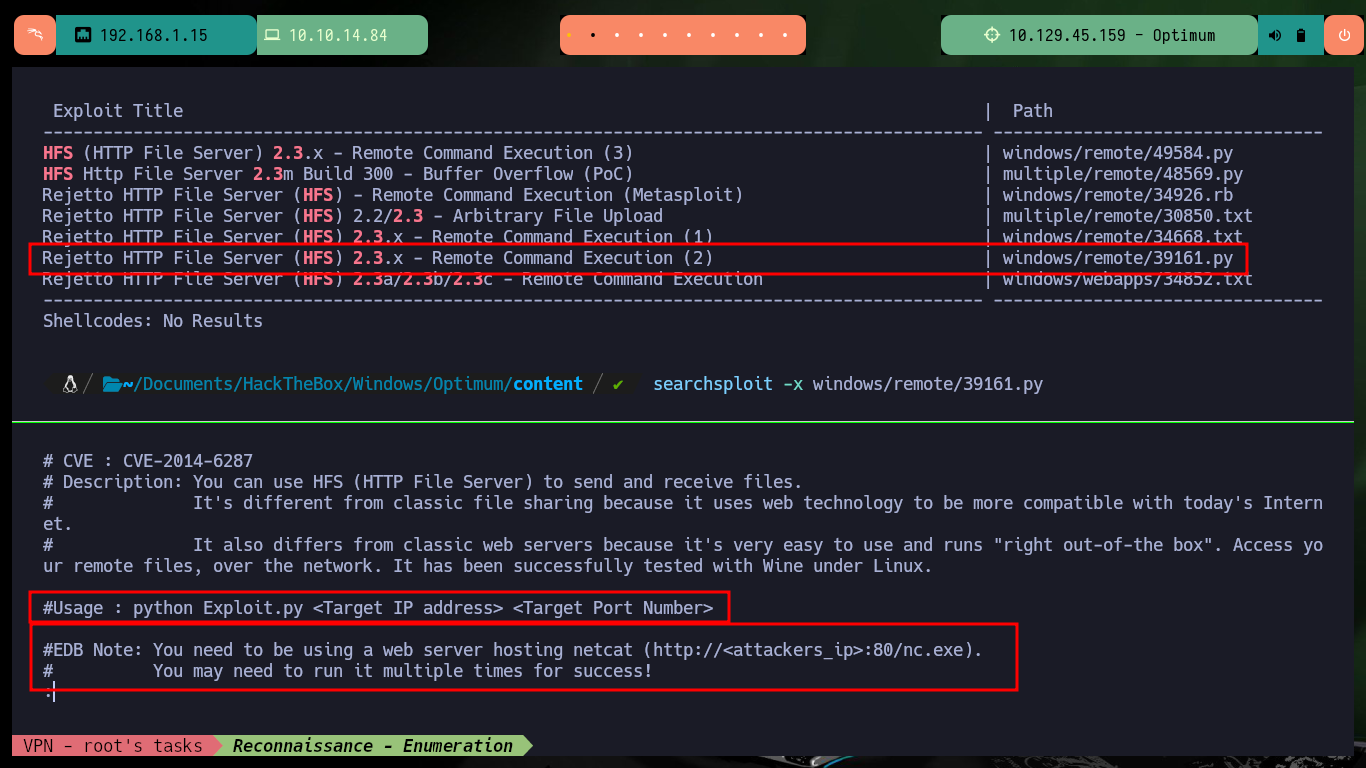The width and height of the screenshot is (1366, 768).
Task: Select path windows/remote/34926.rb
Action: pyautogui.click(x=1118, y=195)
